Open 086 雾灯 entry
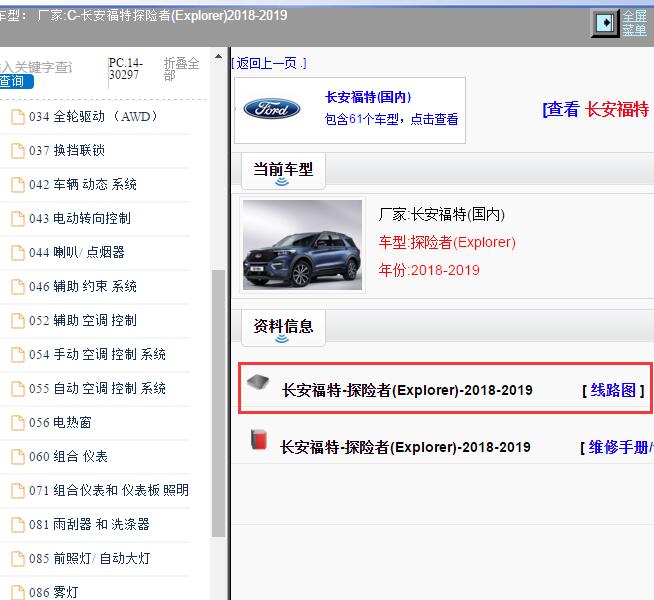The image size is (654, 600). tap(53, 592)
